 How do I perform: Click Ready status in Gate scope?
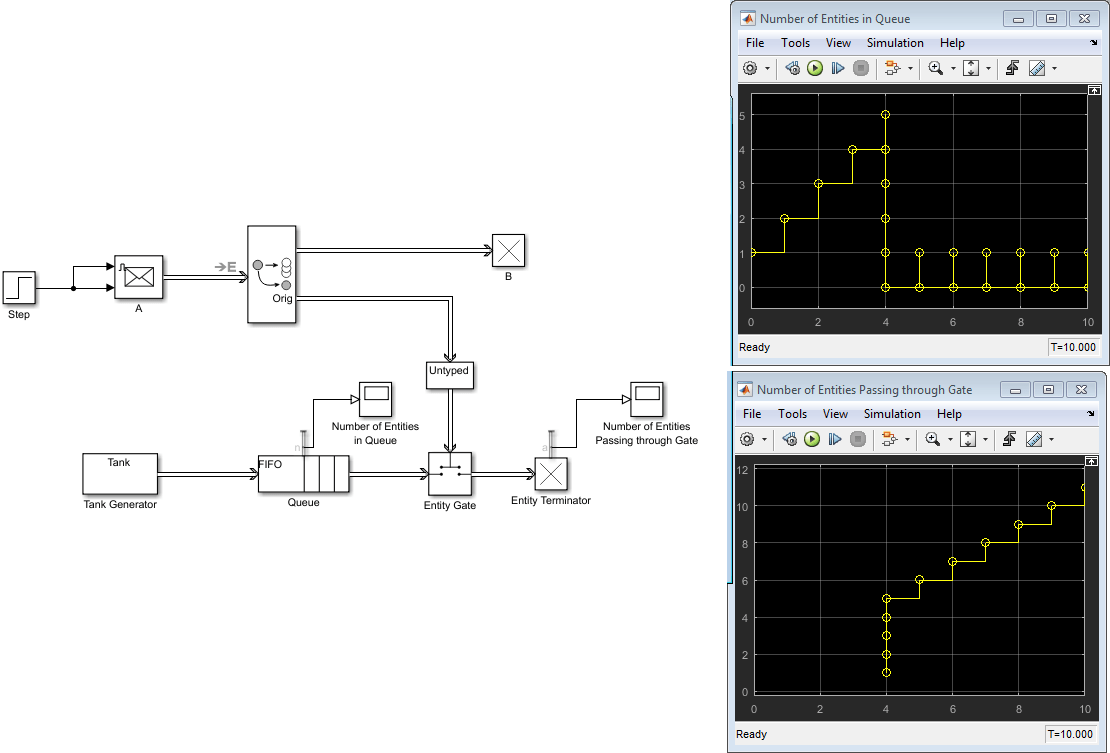click(752, 735)
